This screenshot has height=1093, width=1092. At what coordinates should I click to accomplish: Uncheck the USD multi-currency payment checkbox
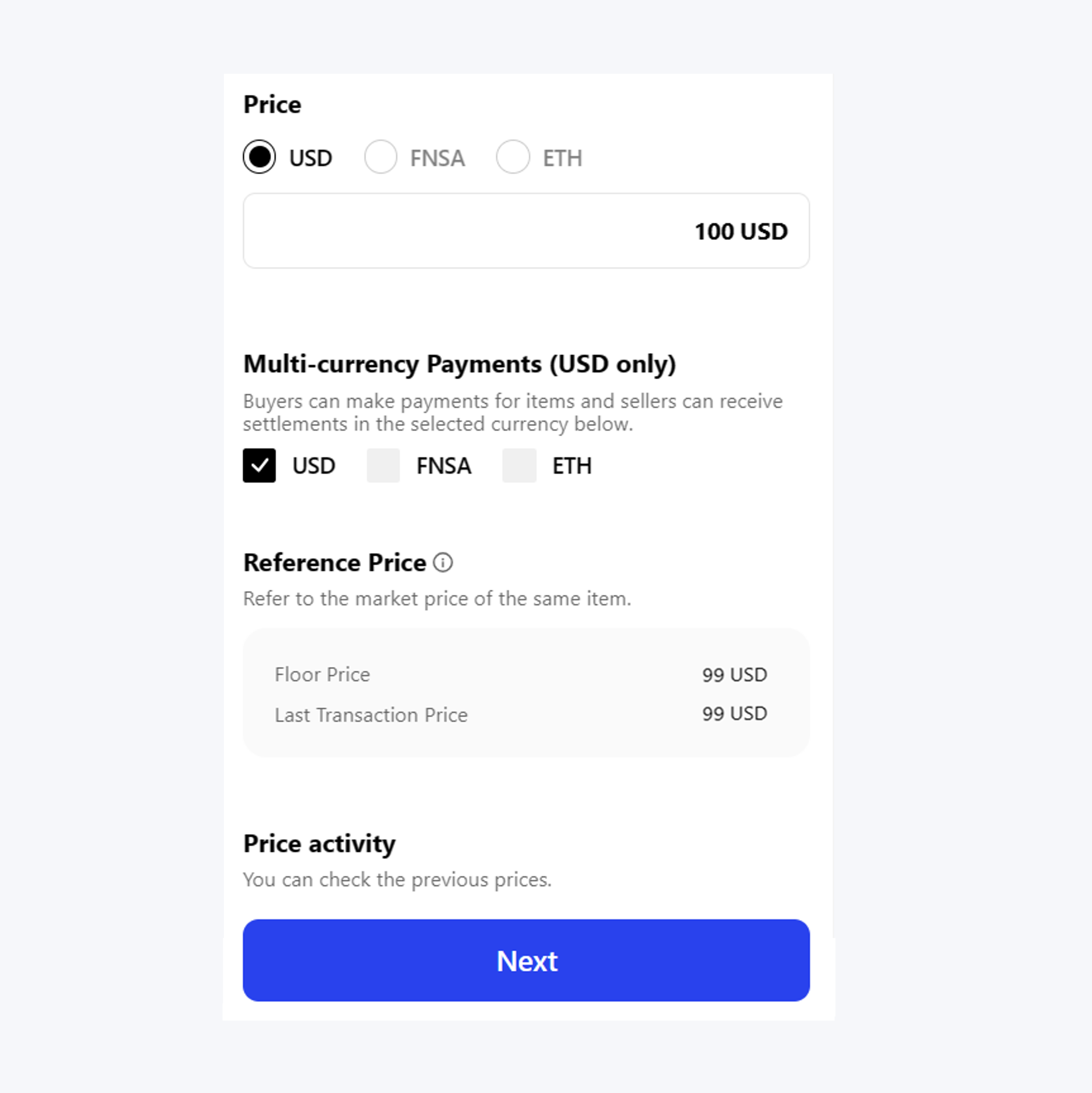point(259,465)
